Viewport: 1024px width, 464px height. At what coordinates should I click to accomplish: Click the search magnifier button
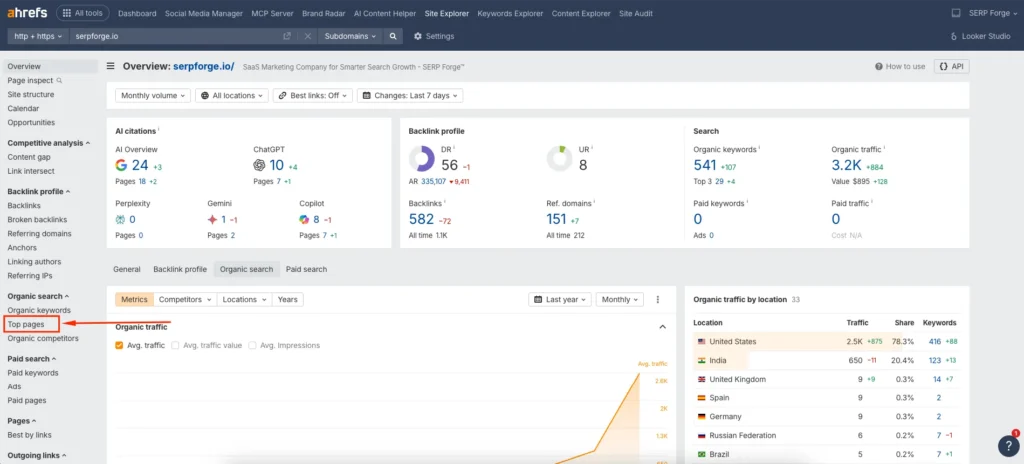(394, 36)
